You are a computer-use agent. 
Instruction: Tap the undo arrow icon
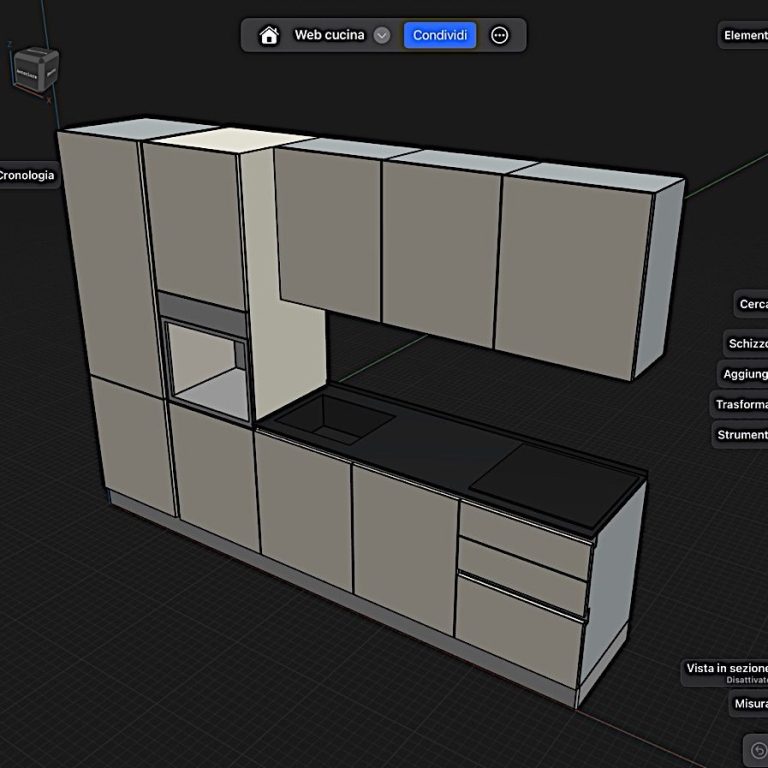tap(757, 750)
